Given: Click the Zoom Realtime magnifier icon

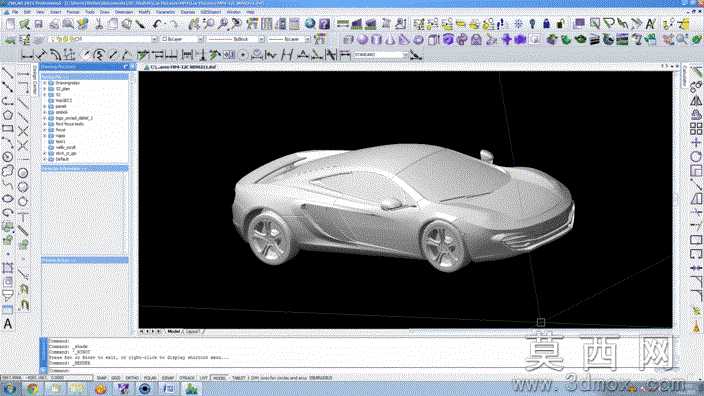Looking at the screenshot, I should 209,24.
